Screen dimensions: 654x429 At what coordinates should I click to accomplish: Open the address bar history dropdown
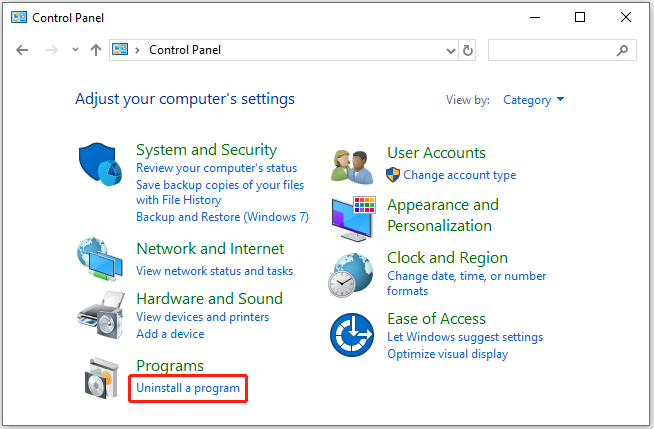tap(450, 51)
